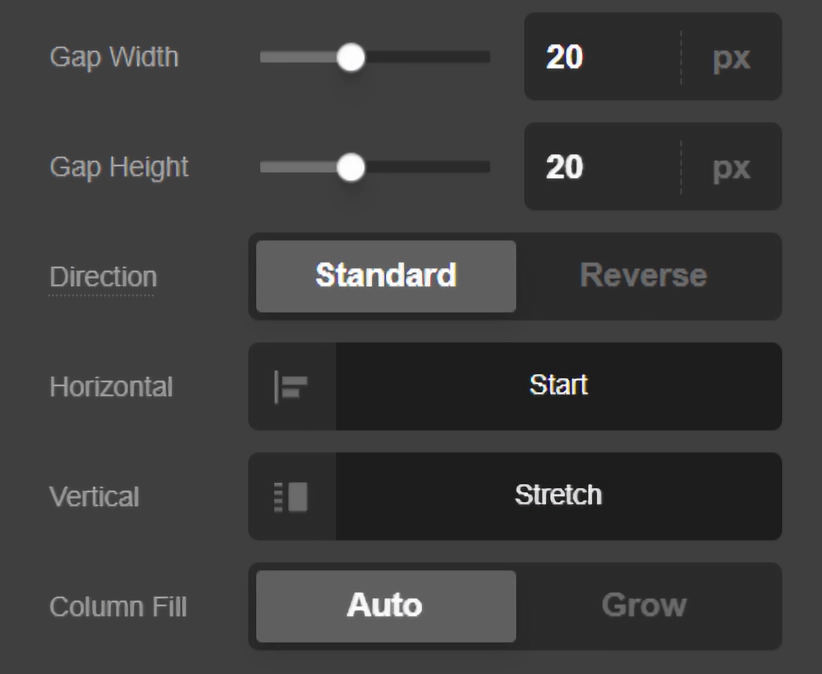Set Column Fill to Auto

point(385,606)
